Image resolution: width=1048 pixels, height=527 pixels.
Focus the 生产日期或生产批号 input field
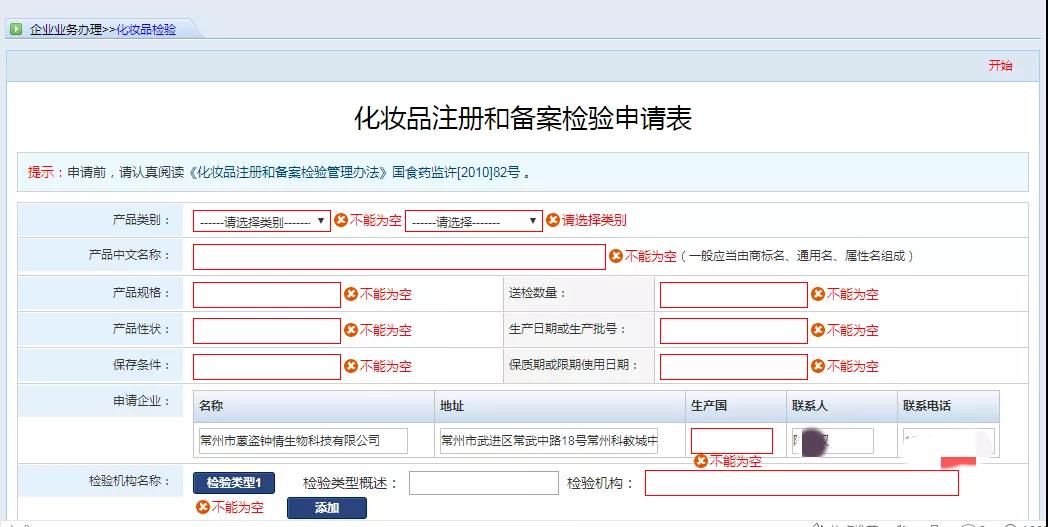point(734,331)
